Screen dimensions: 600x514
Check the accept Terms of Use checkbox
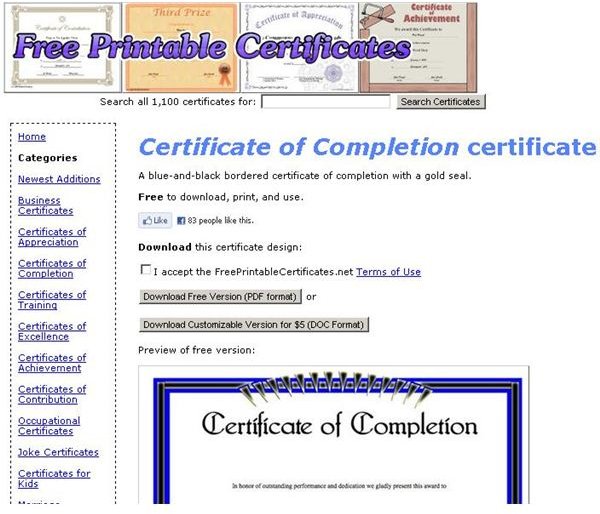pyautogui.click(x=145, y=270)
